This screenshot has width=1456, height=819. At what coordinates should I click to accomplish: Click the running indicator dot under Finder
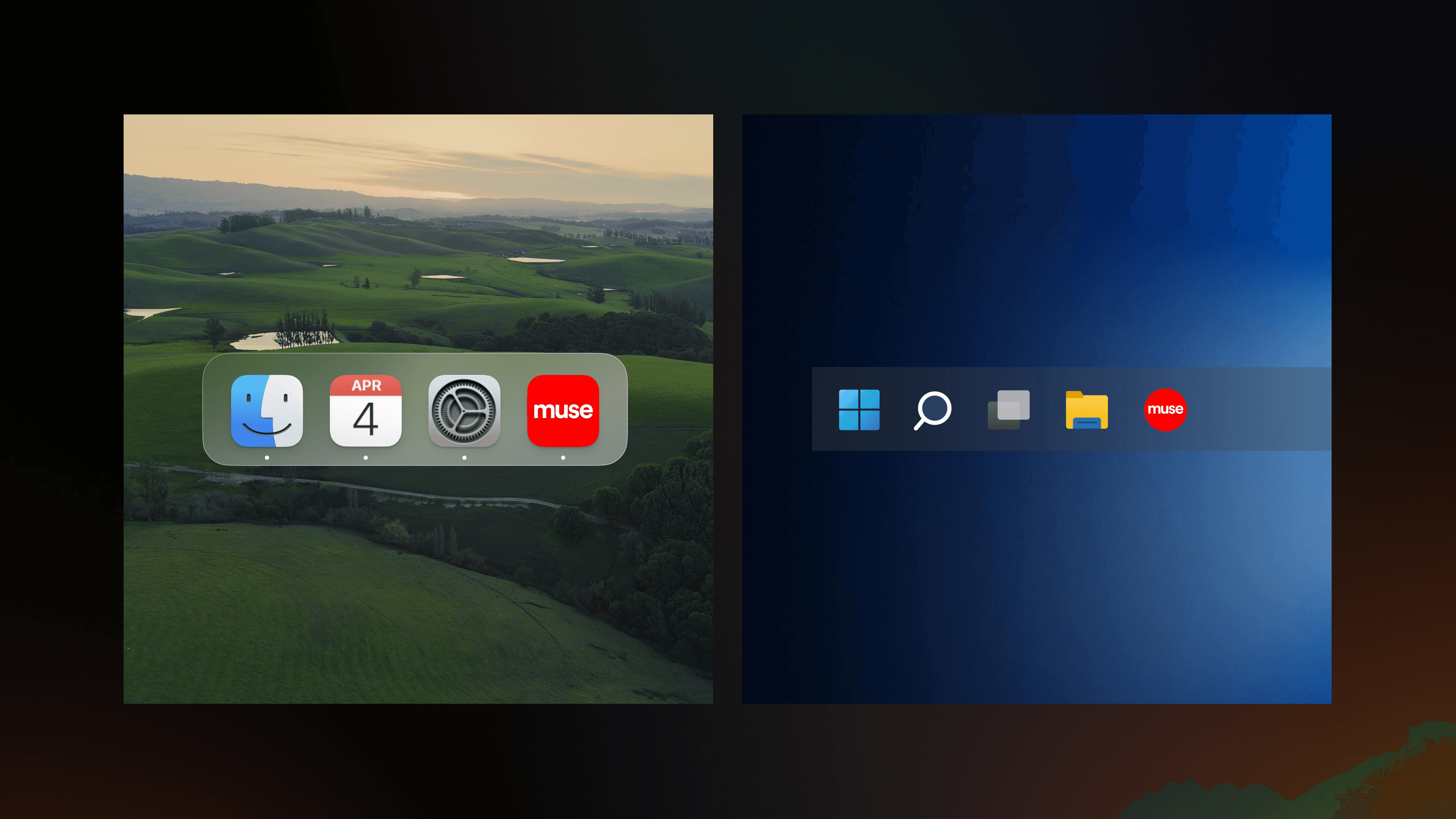click(x=267, y=458)
